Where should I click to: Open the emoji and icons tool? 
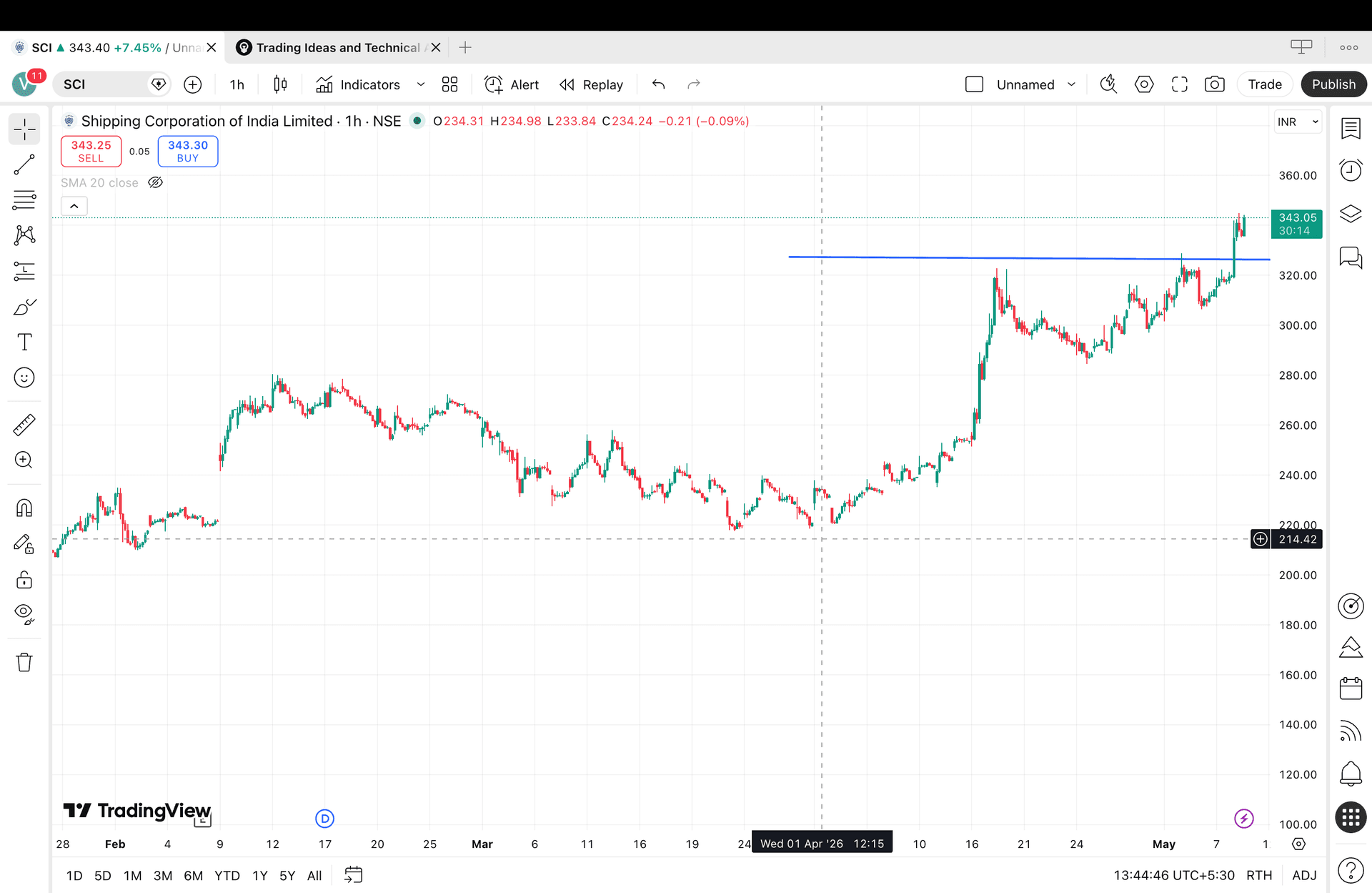24,378
